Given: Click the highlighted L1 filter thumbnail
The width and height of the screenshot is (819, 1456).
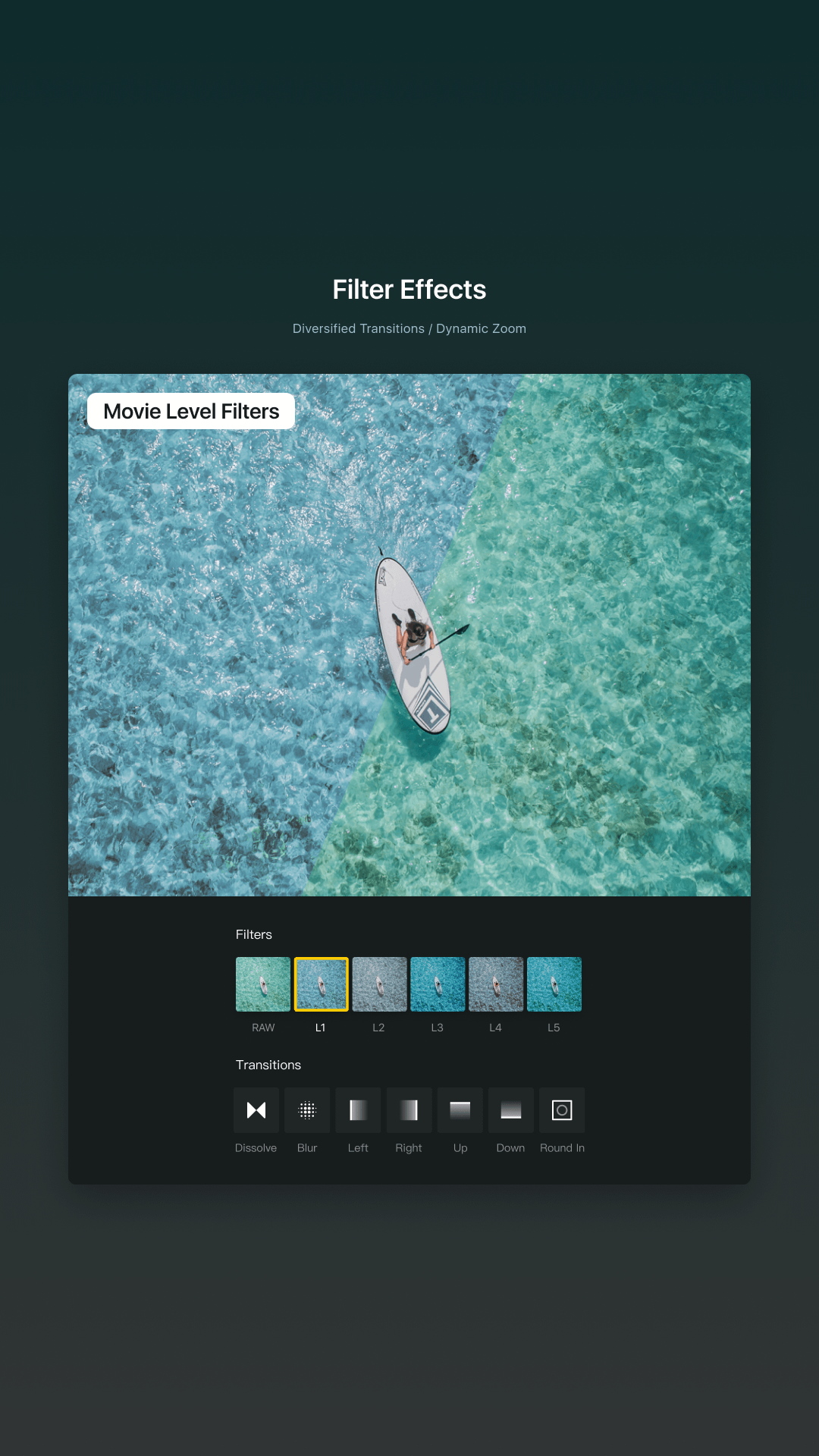Looking at the screenshot, I should (322, 984).
